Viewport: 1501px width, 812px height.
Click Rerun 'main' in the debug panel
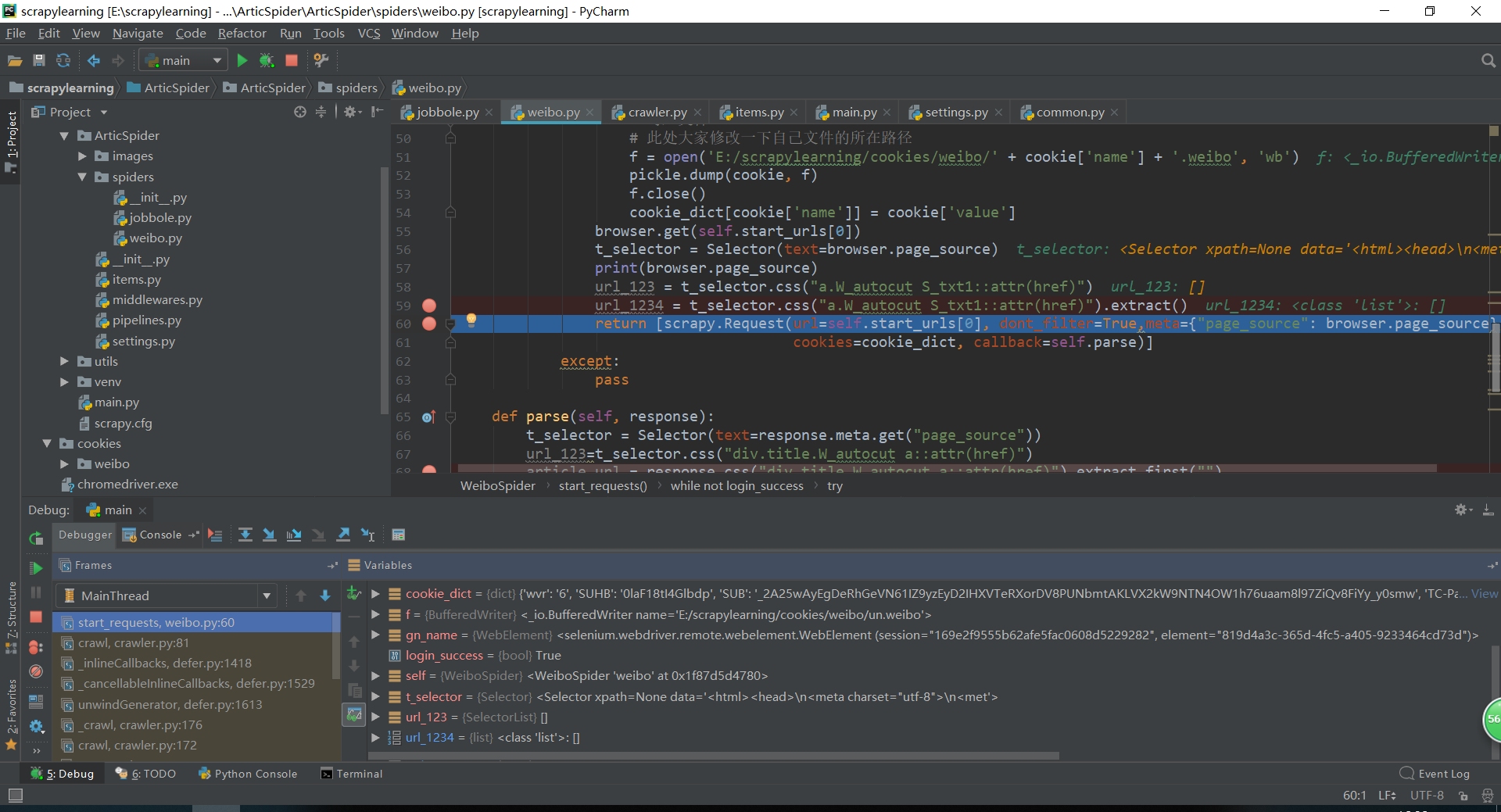pos(36,538)
